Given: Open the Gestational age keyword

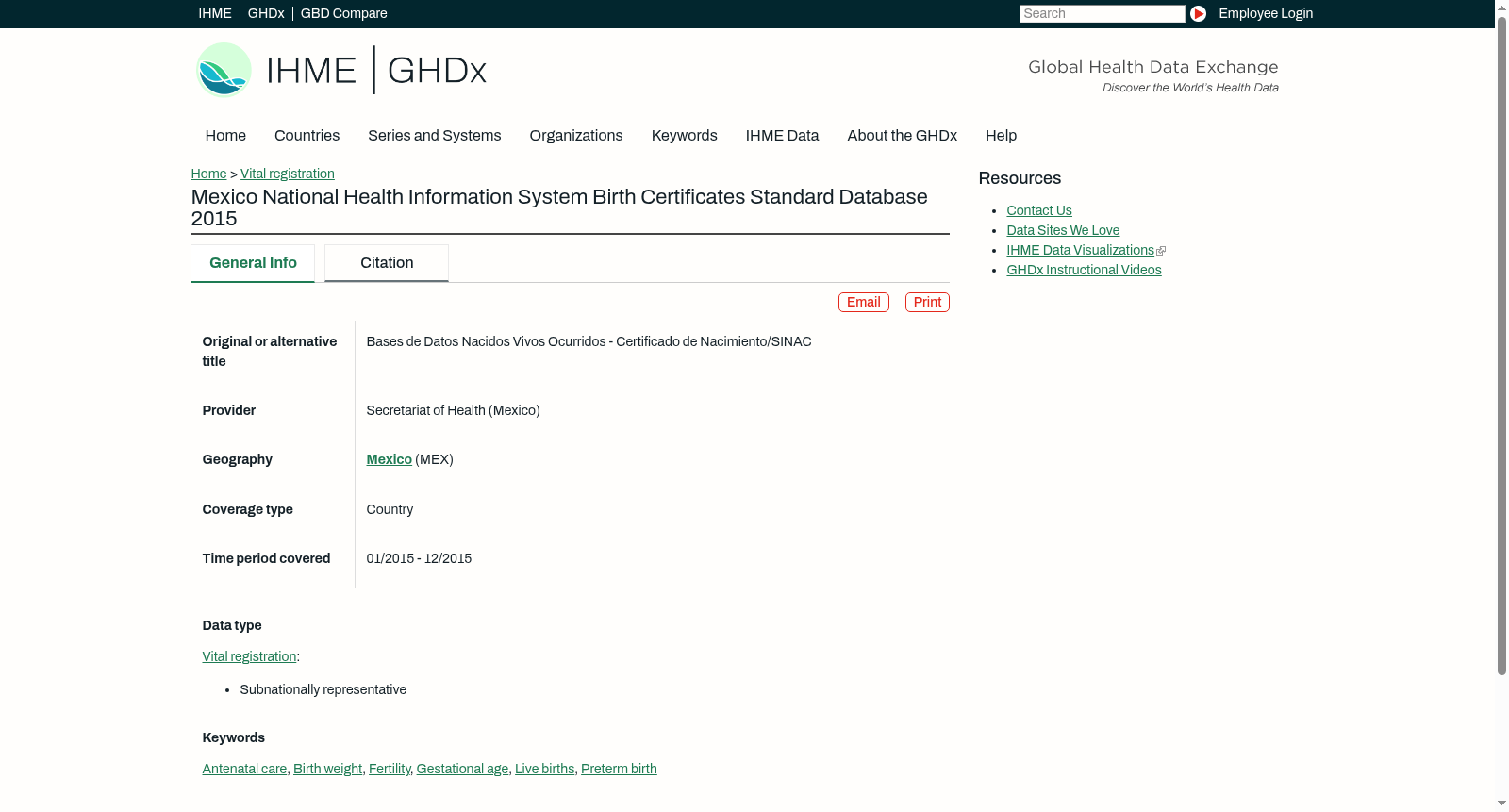Looking at the screenshot, I should (462, 769).
